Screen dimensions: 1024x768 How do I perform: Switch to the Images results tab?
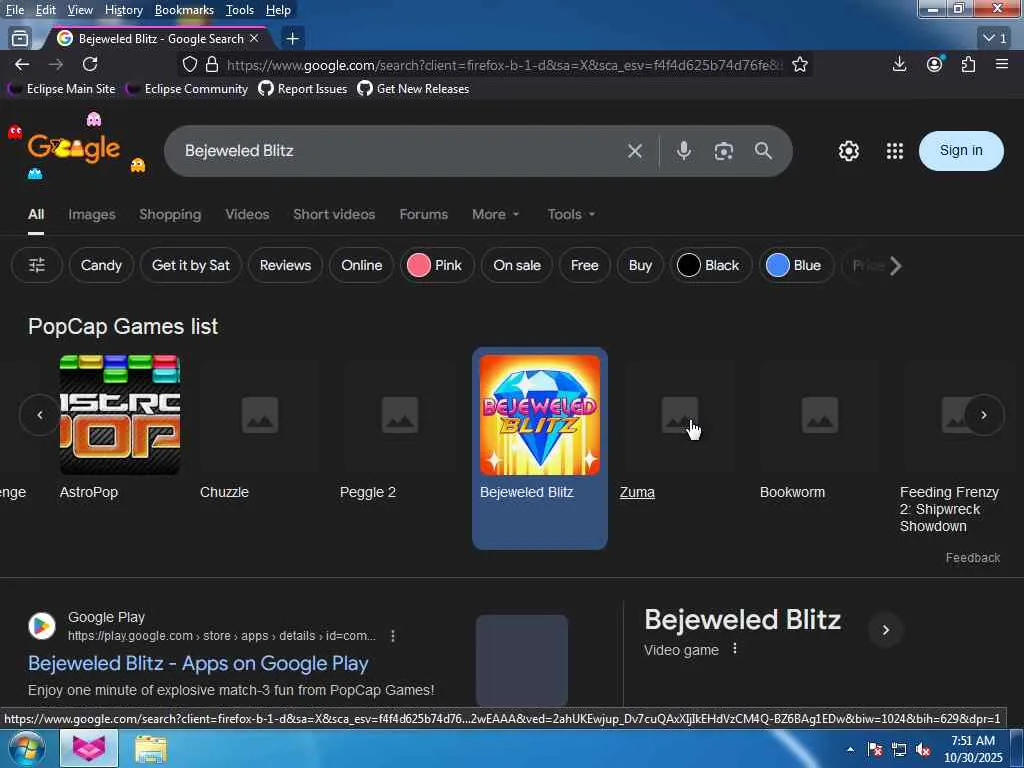click(x=91, y=214)
